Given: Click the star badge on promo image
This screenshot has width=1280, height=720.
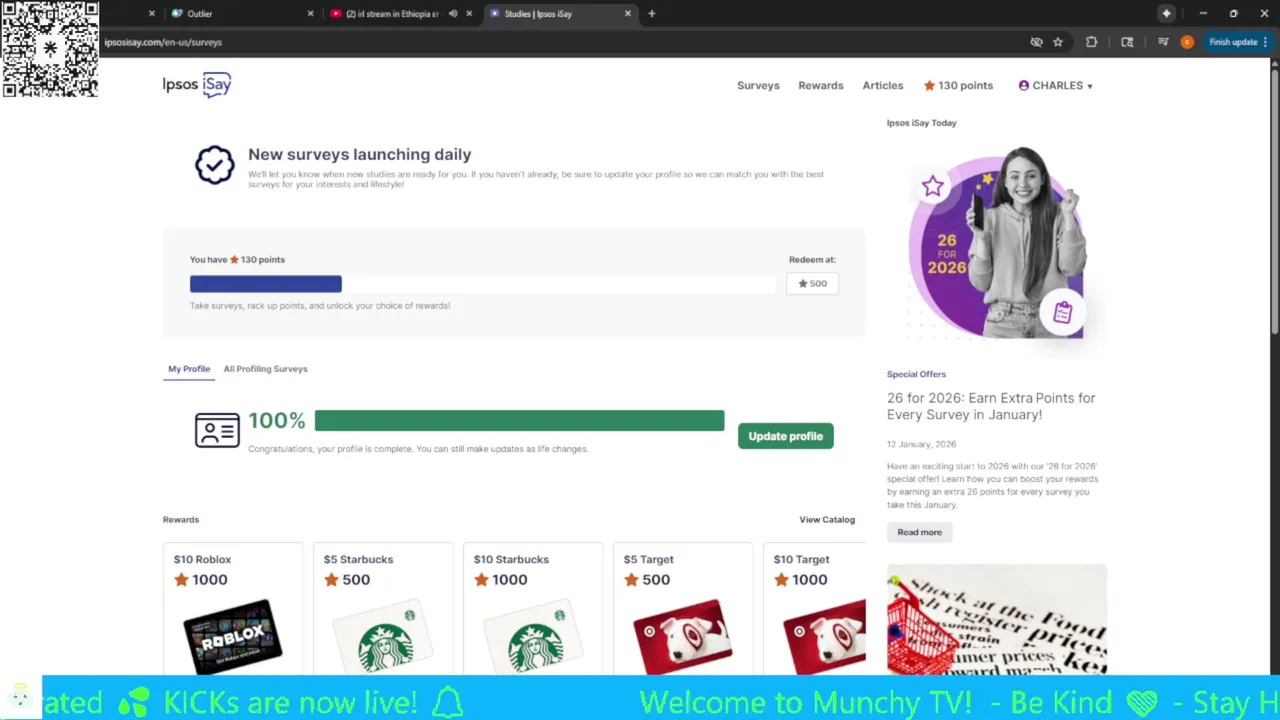Looking at the screenshot, I should [x=932, y=186].
